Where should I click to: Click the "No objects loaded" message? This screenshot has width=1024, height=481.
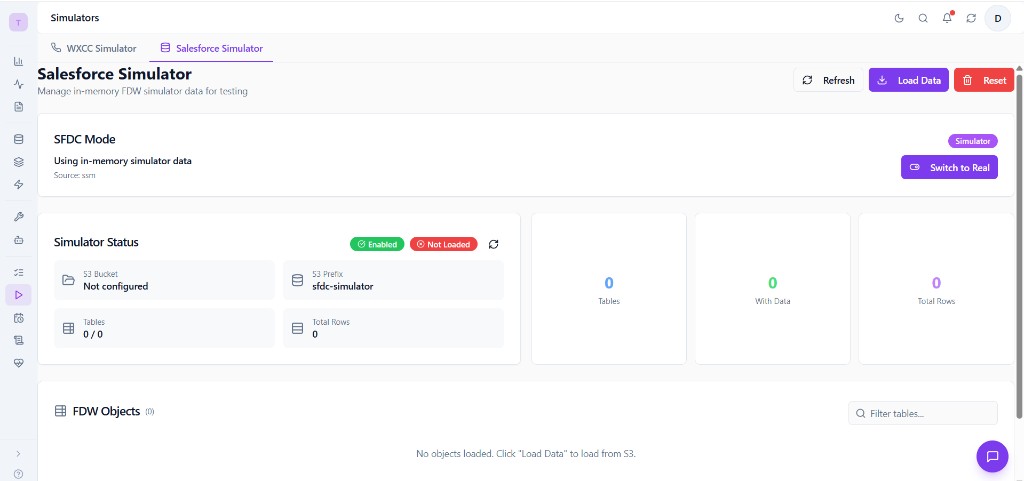(526, 453)
